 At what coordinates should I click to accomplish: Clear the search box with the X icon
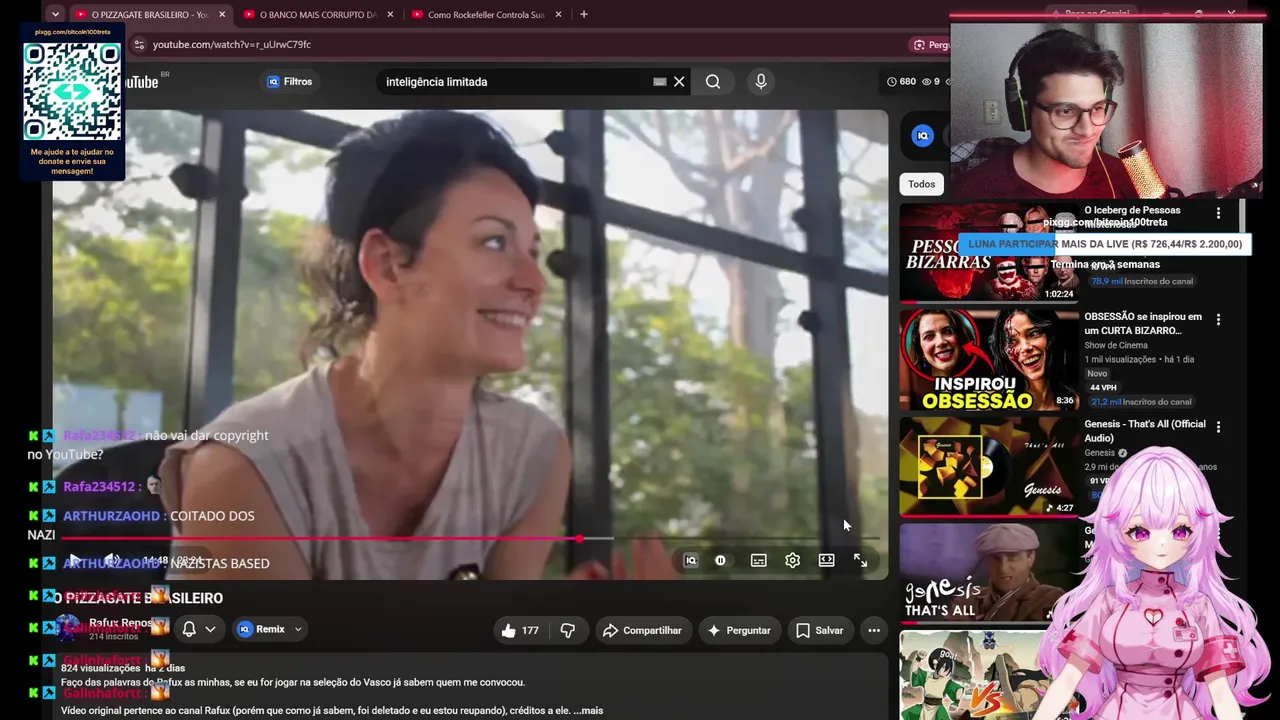tap(679, 82)
